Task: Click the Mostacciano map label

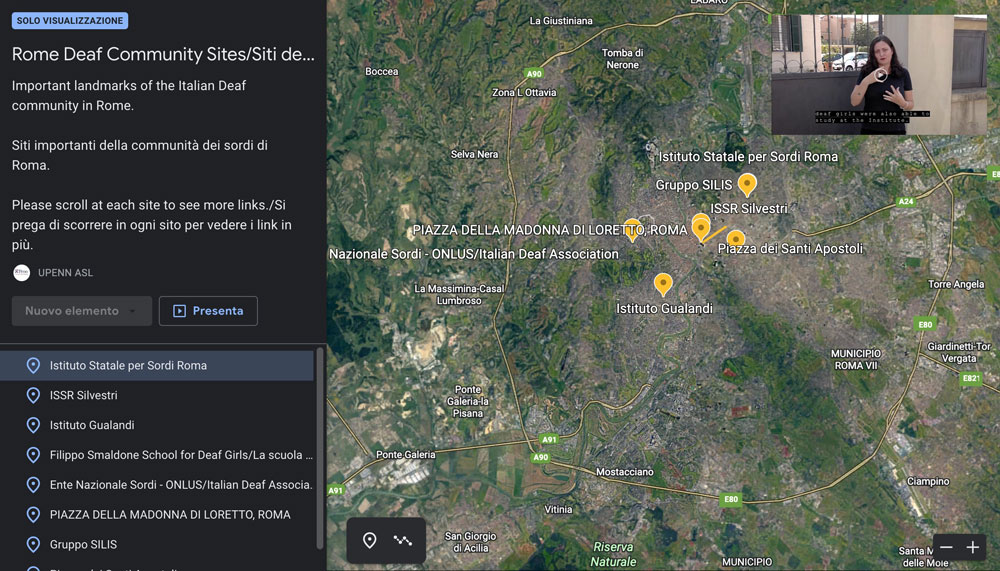Action: pyautogui.click(x=624, y=472)
